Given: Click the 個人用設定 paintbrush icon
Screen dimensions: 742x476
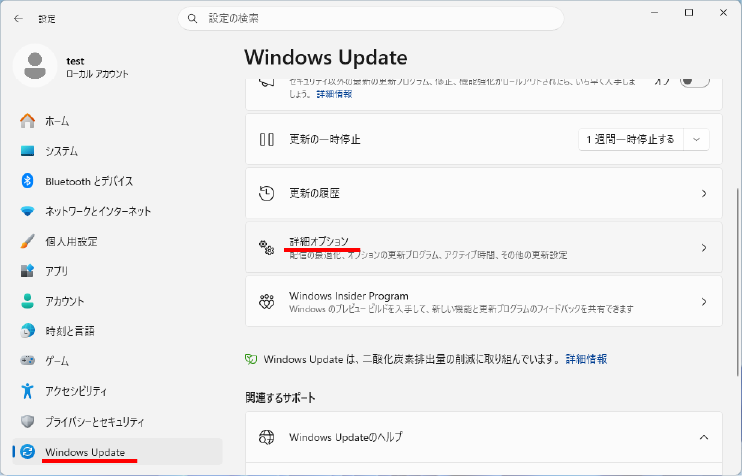Looking at the screenshot, I should [x=27, y=241].
